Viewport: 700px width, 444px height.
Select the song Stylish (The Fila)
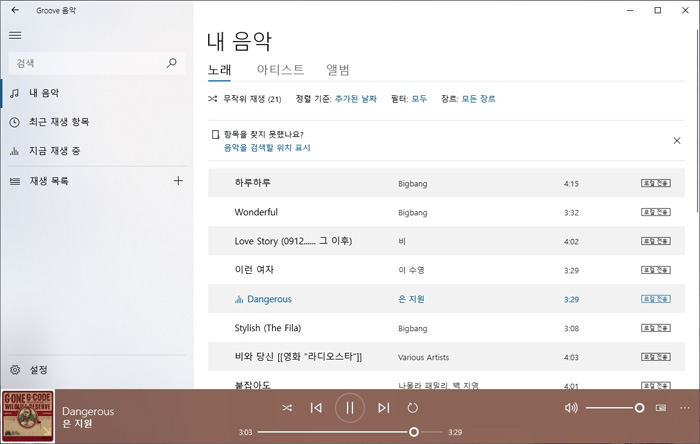point(268,328)
